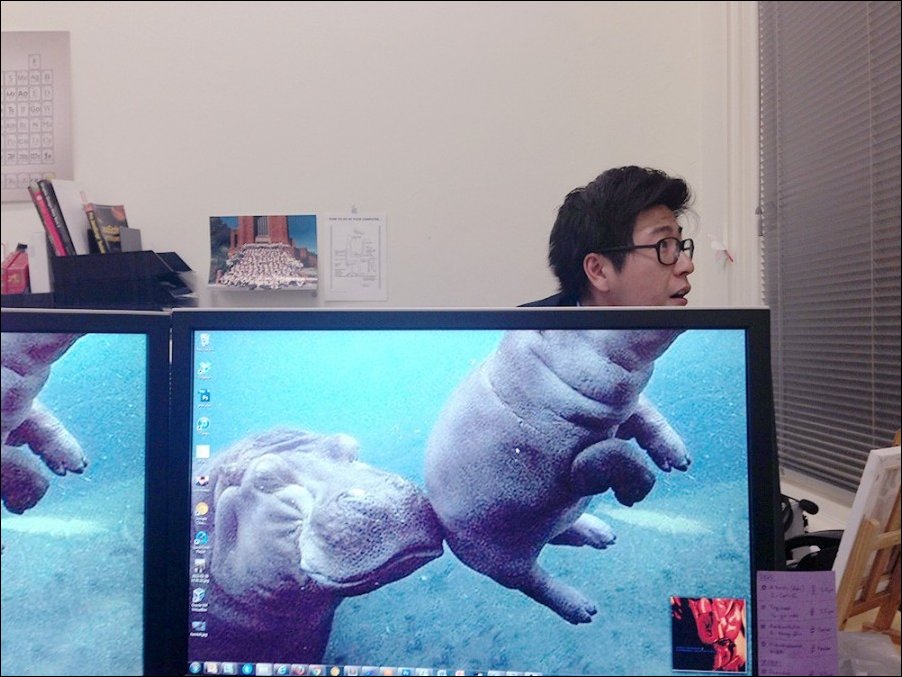Launch the Photoshop desktop shortcut

(x=204, y=396)
